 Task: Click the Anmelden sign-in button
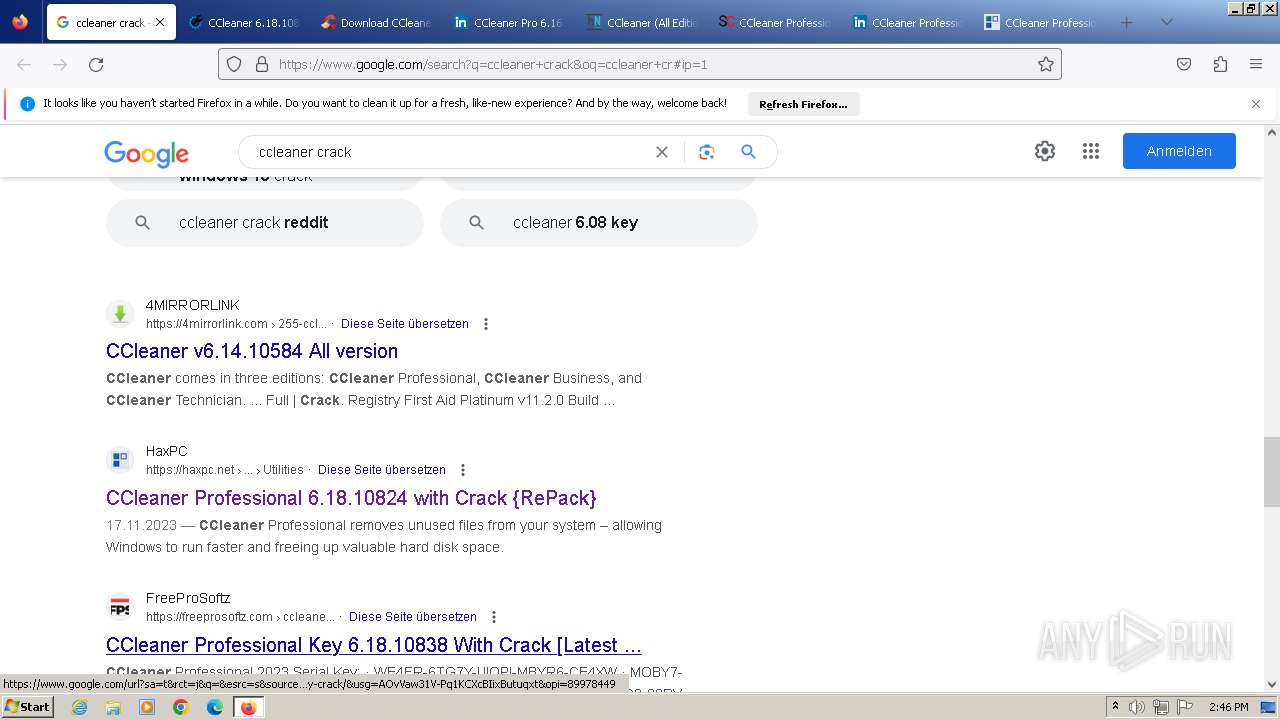1179,151
